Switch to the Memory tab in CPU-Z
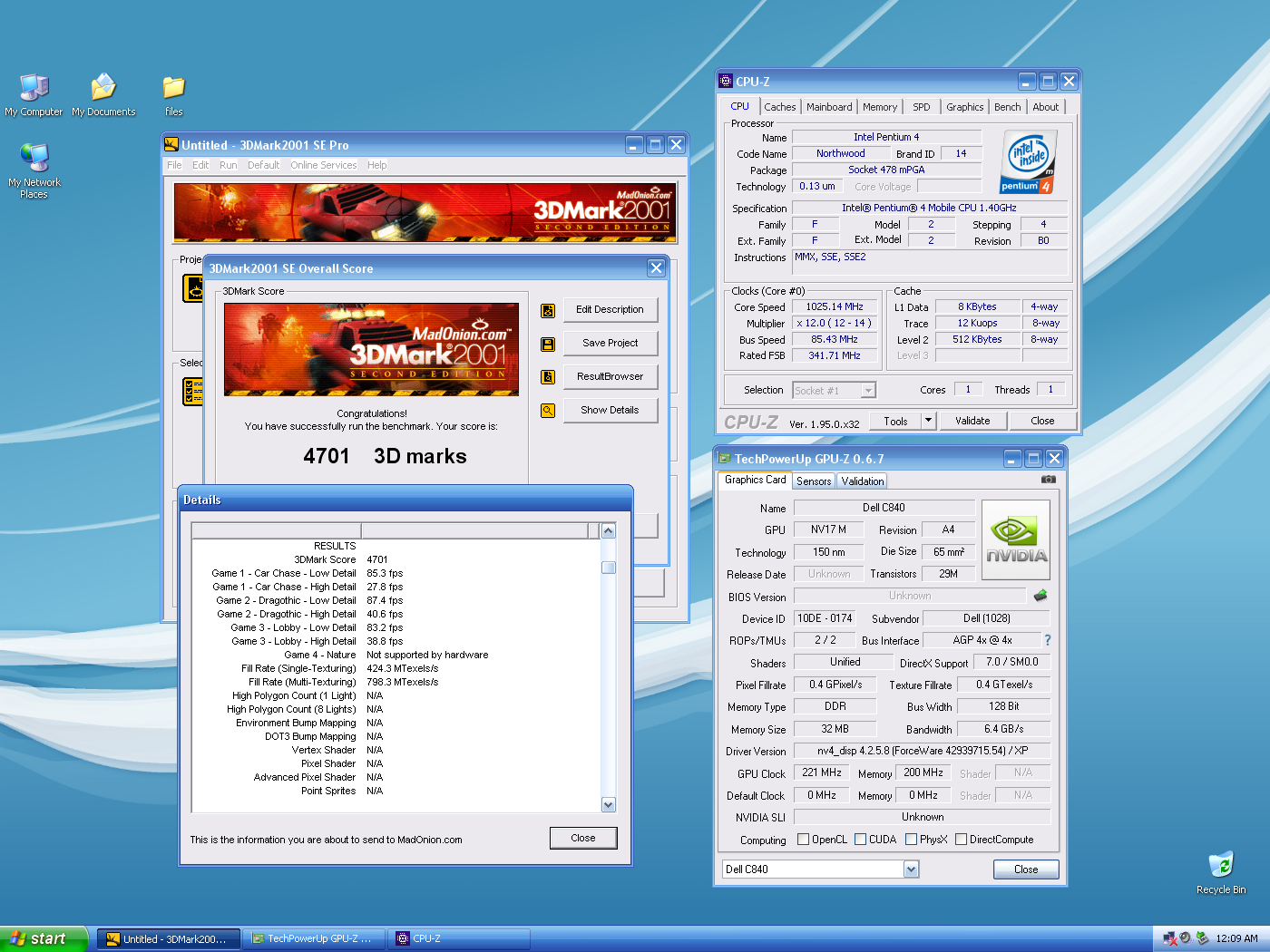 coord(879,107)
